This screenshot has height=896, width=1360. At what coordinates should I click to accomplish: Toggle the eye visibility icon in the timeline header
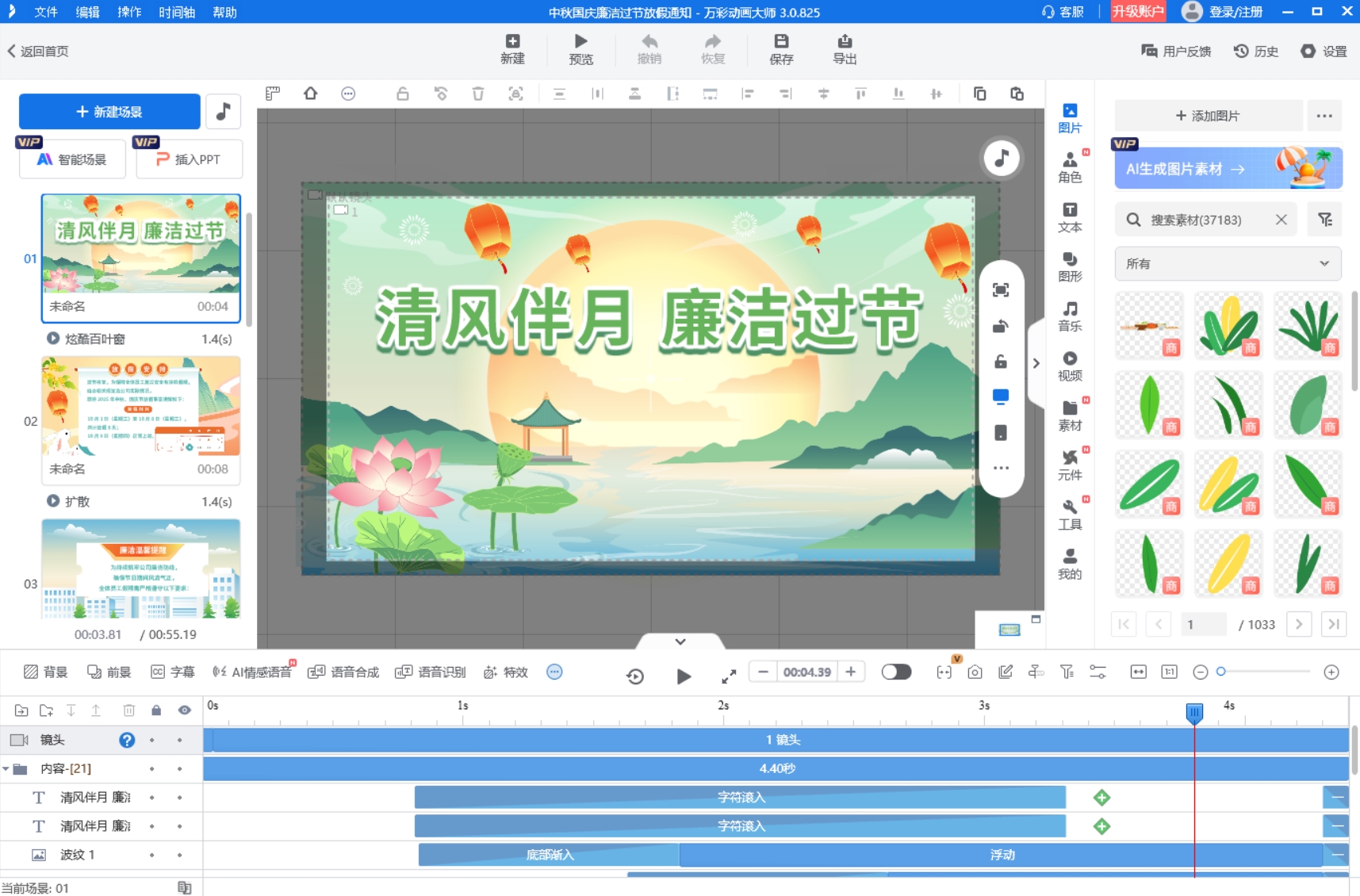click(183, 710)
